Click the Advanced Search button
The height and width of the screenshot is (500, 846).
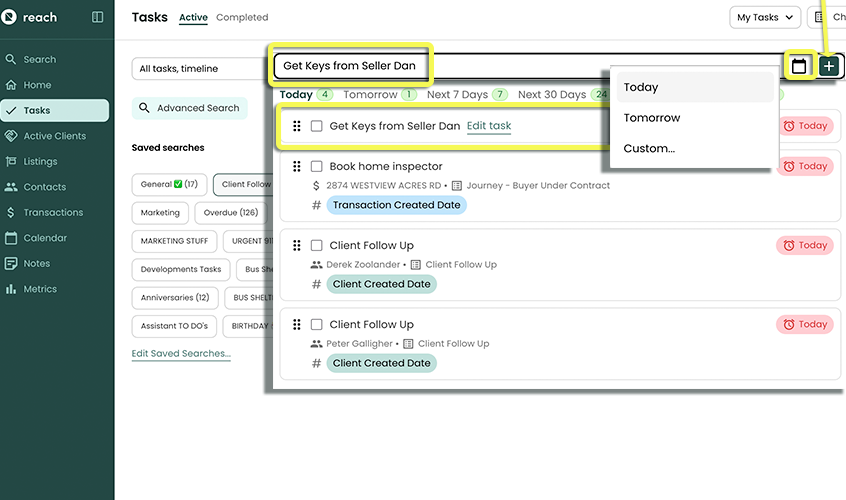[x=189, y=108]
